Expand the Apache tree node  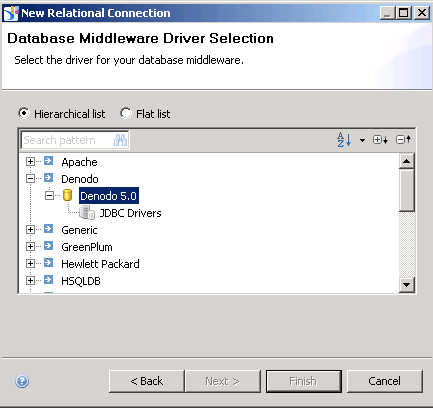click(x=30, y=162)
